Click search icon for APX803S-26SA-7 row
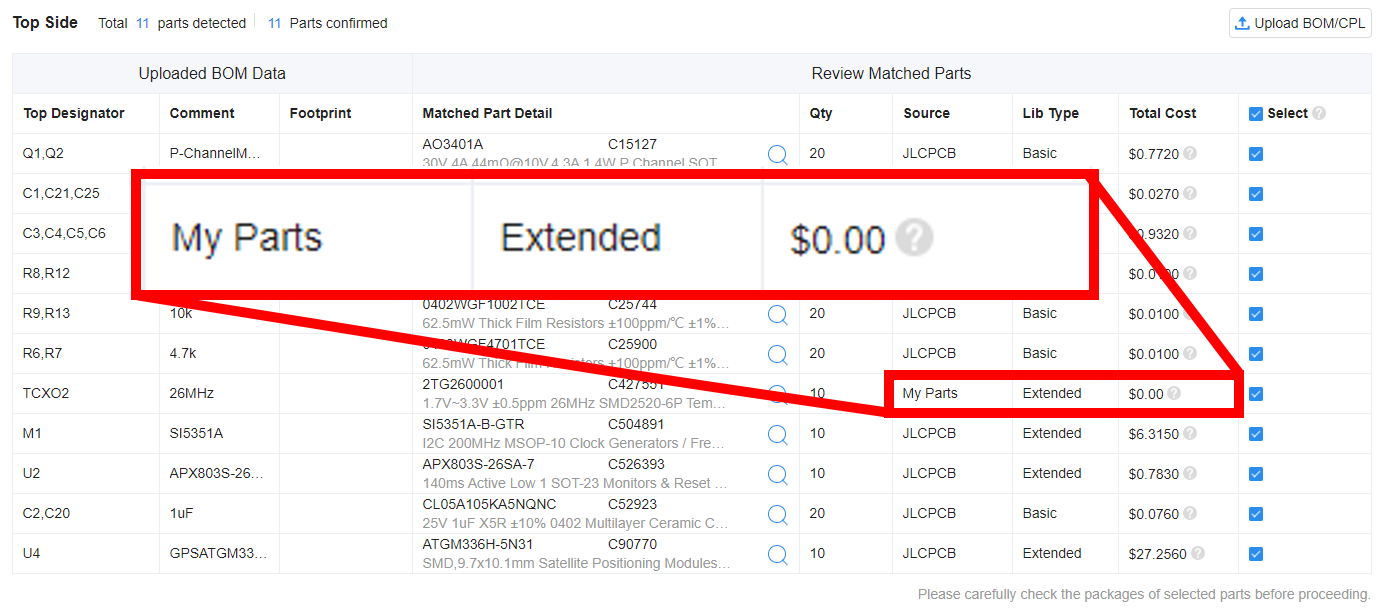Viewport: 1378px width, 608px height. (777, 474)
